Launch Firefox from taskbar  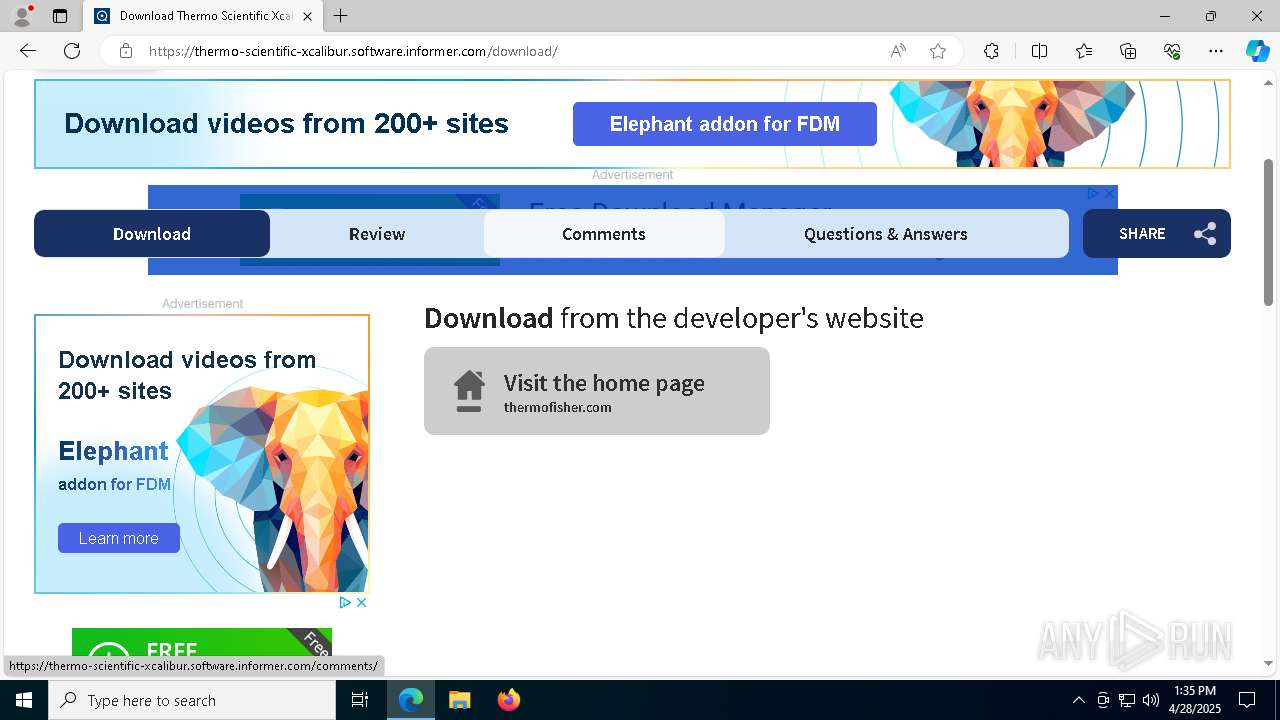click(x=508, y=700)
